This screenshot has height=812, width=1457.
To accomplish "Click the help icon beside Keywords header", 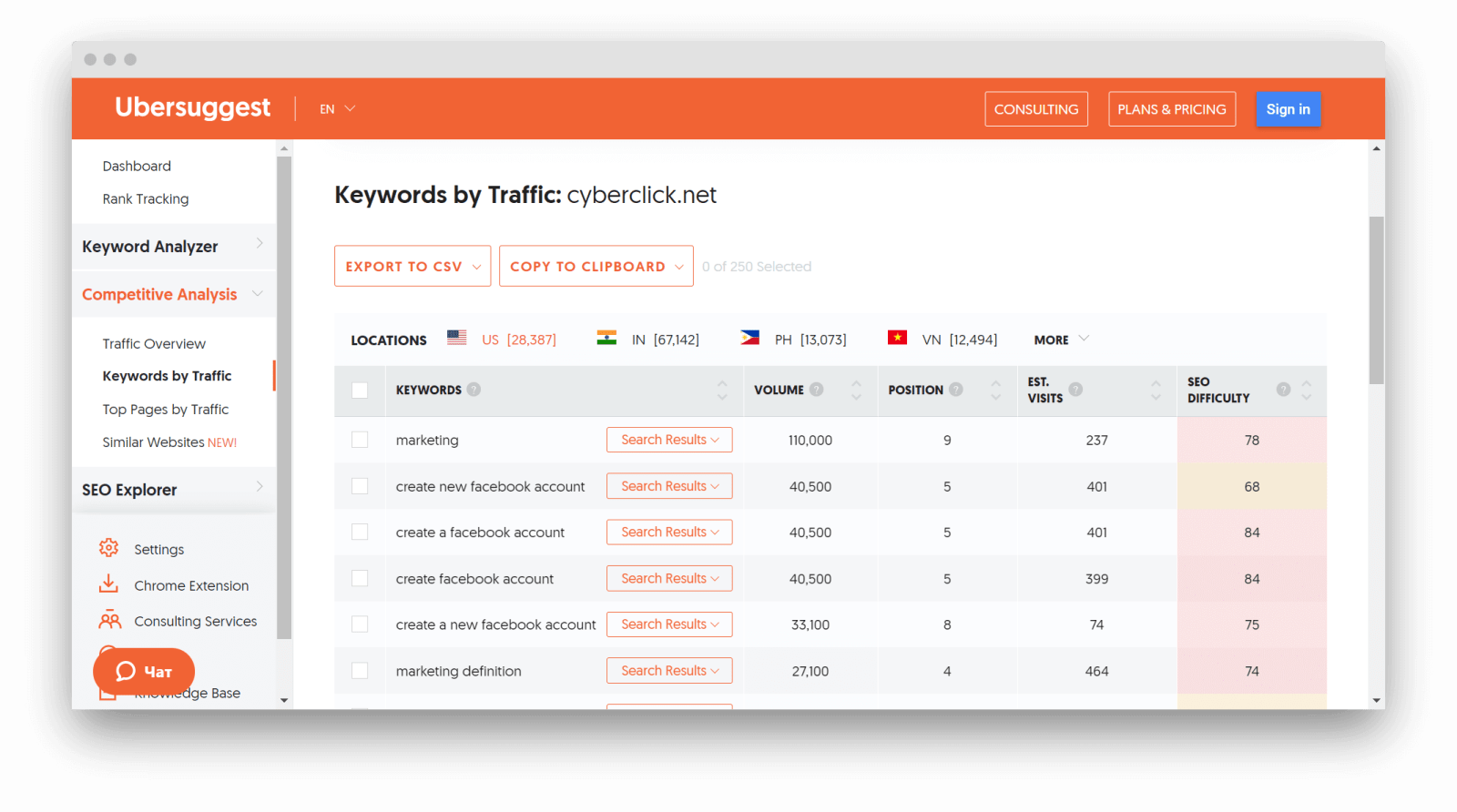I will tap(474, 390).
